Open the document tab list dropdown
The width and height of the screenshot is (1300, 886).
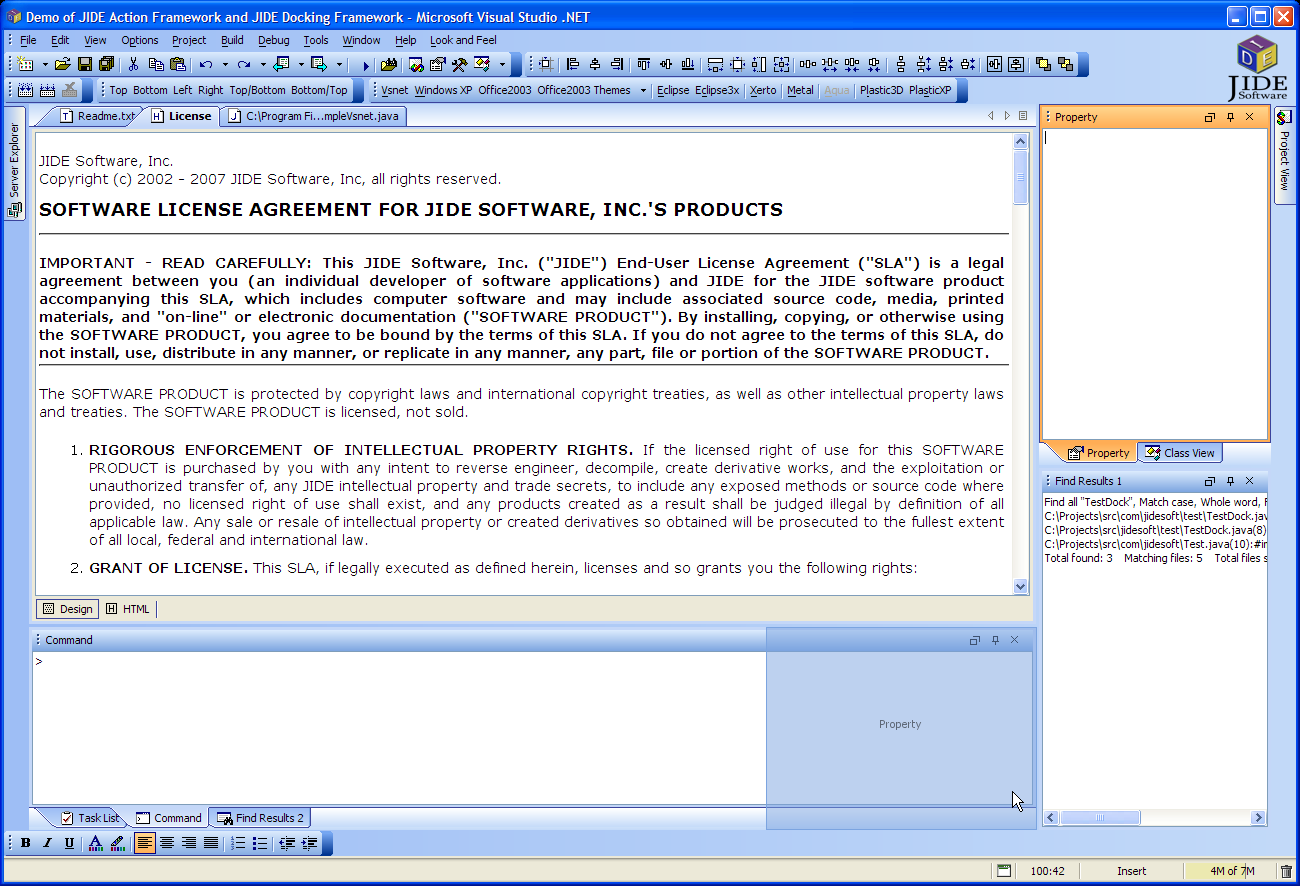pyautogui.click(x=1023, y=116)
